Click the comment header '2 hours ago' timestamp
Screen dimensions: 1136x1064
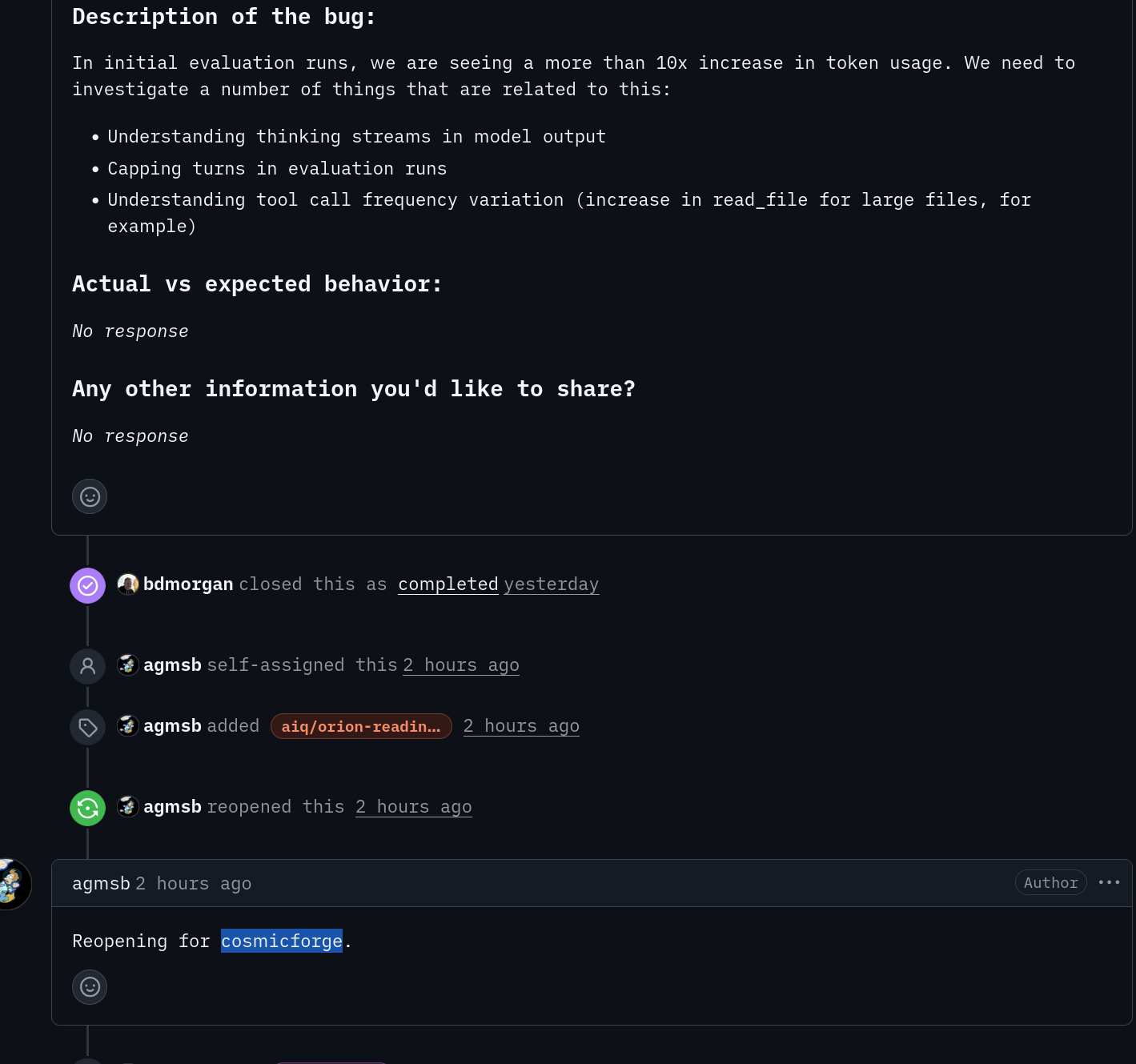coord(193,883)
